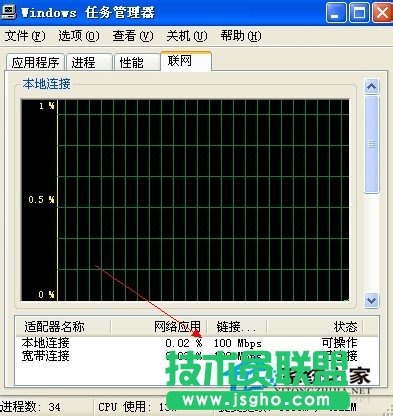393x416 pixels.
Task: Open the 查看(V) menu
Action: coord(133,36)
